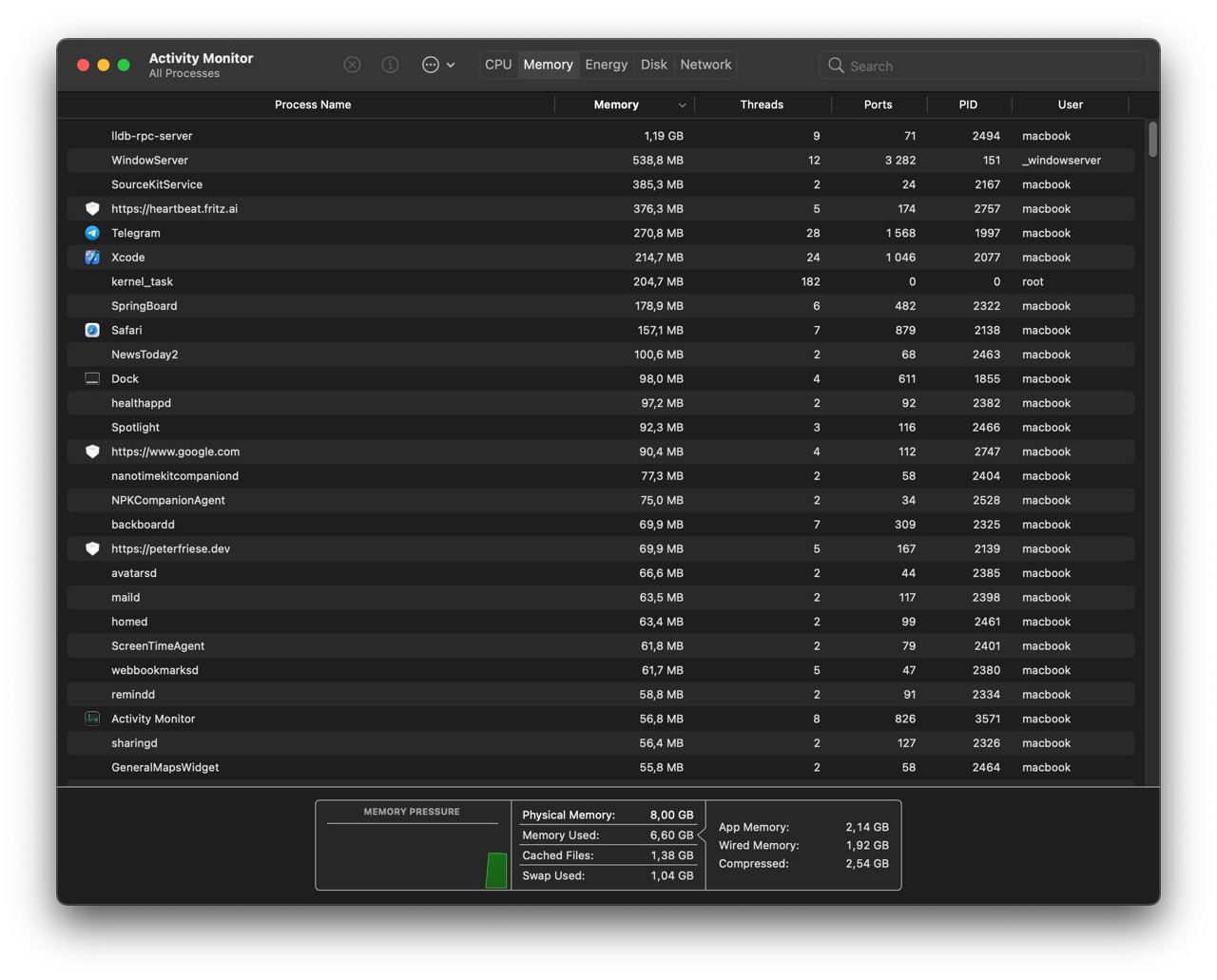The height and width of the screenshot is (980, 1217).
Task: Click the stop process (X) toolbar icon
Action: point(352,65)
